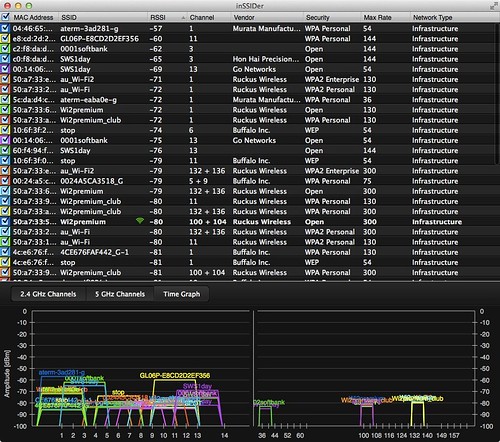Toggle checkbox for aterm-eaba0e-g network

[x=5, y=99]
